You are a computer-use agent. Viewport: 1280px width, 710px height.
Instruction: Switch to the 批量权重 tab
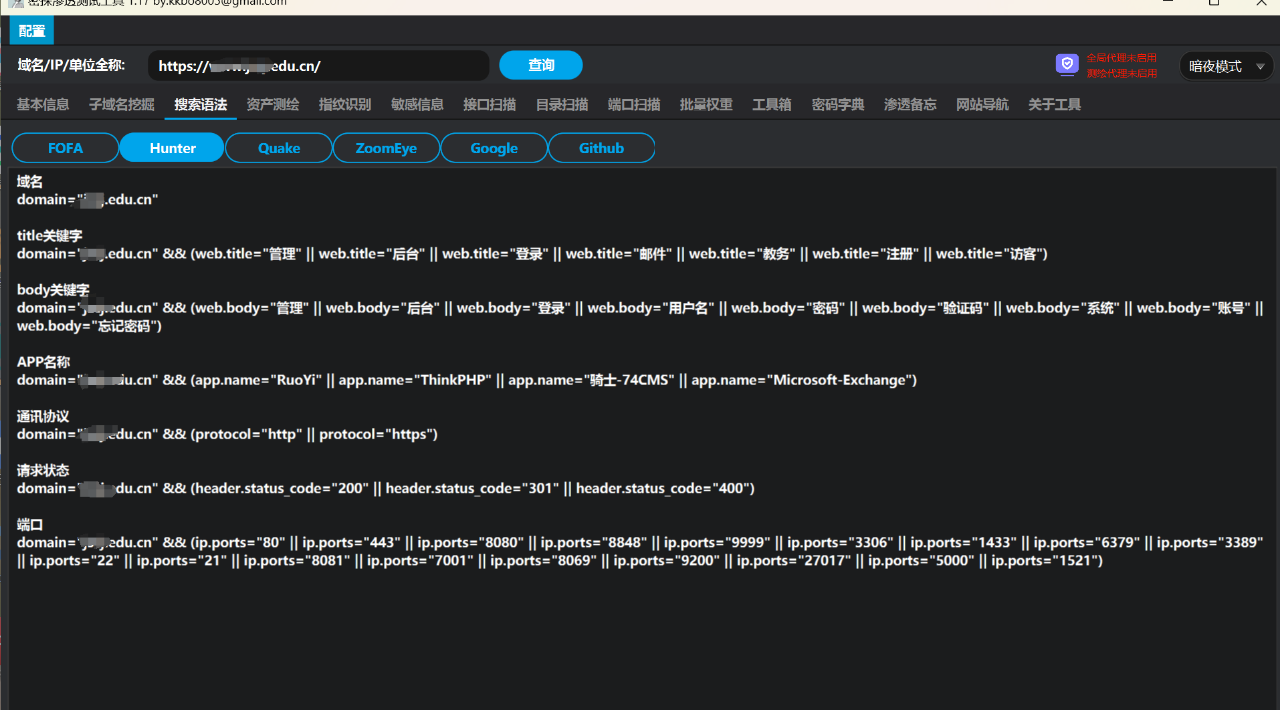(x=706, y=105)
